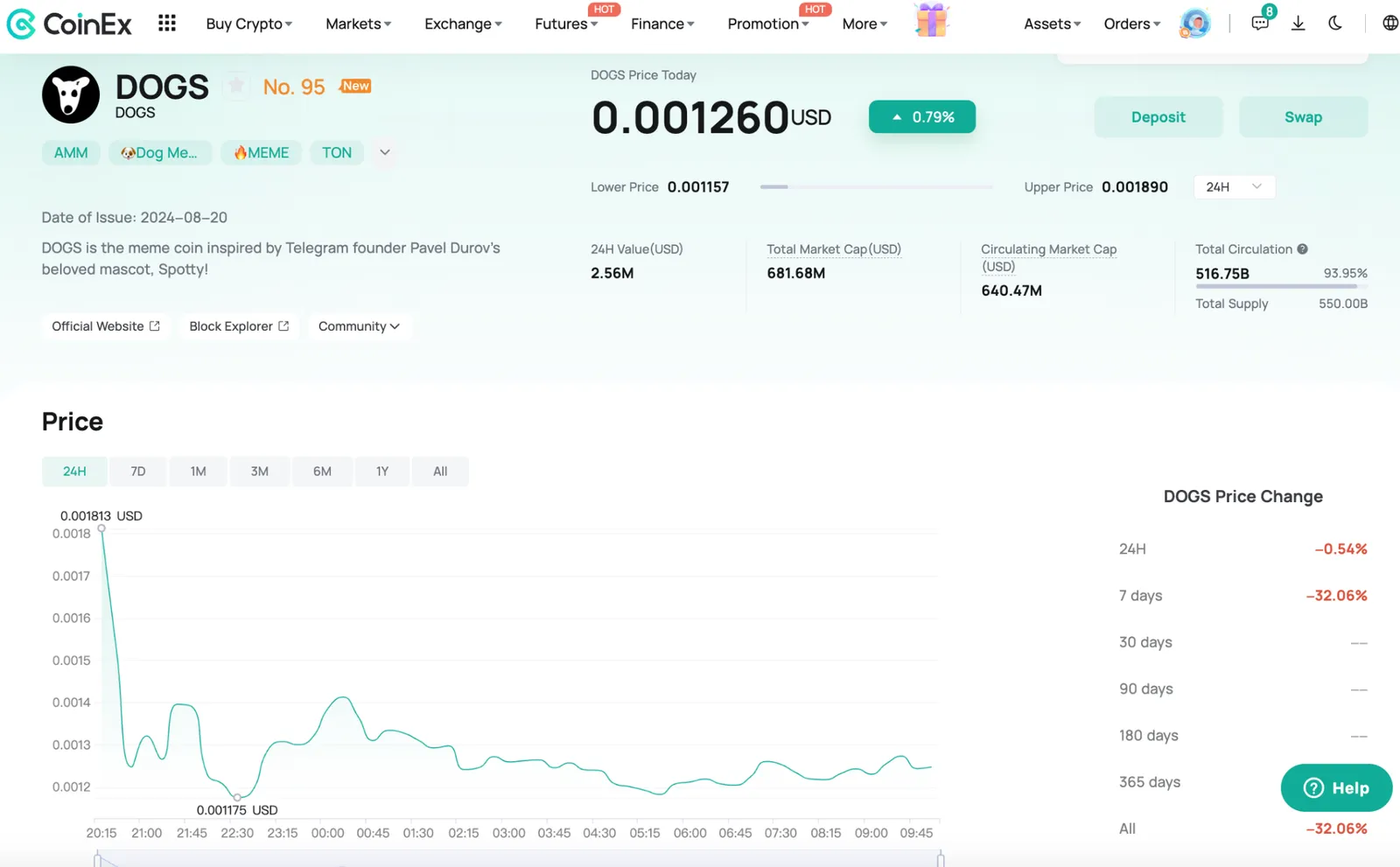
Task: Select the 3M chart tab
Action: pos(260,472)
